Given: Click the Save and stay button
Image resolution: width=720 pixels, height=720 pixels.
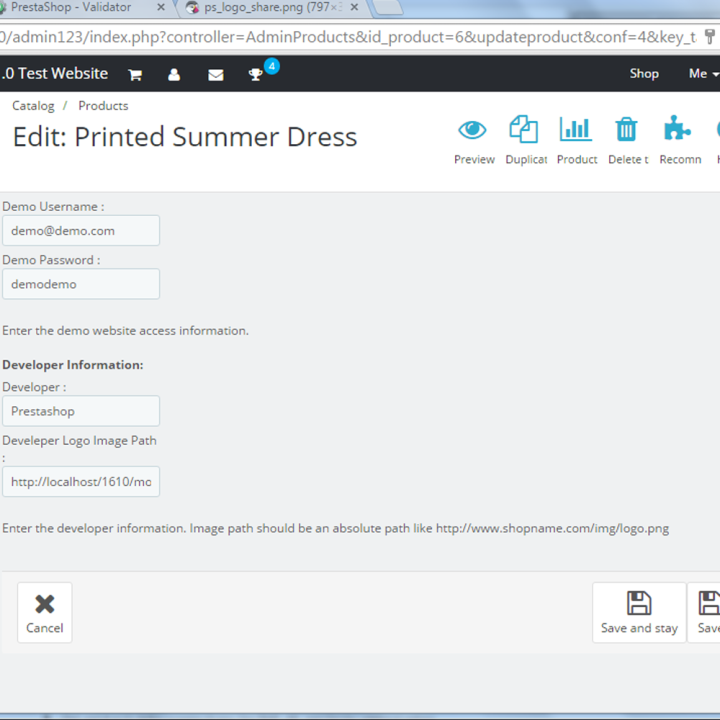Looking at the screenshot, I should (x=639, y=613).
